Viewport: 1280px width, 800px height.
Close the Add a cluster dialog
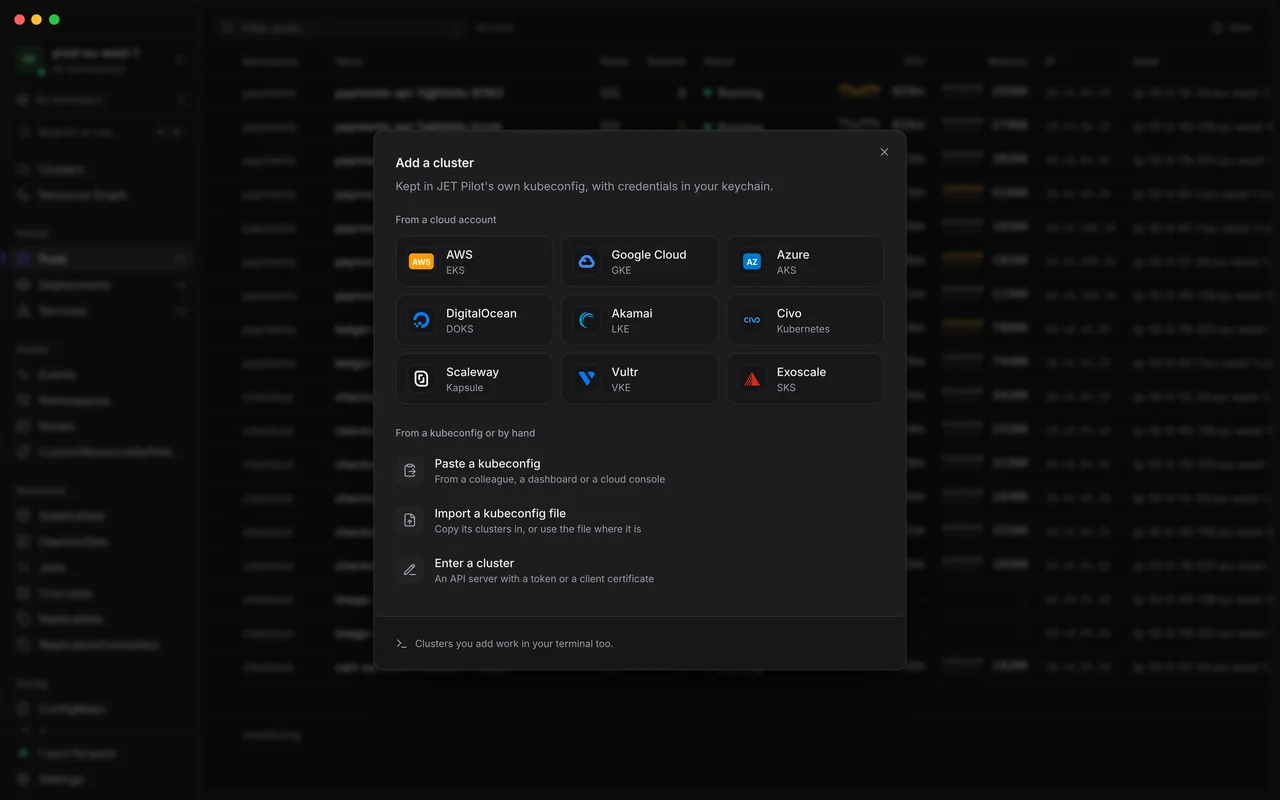(884, 152)
